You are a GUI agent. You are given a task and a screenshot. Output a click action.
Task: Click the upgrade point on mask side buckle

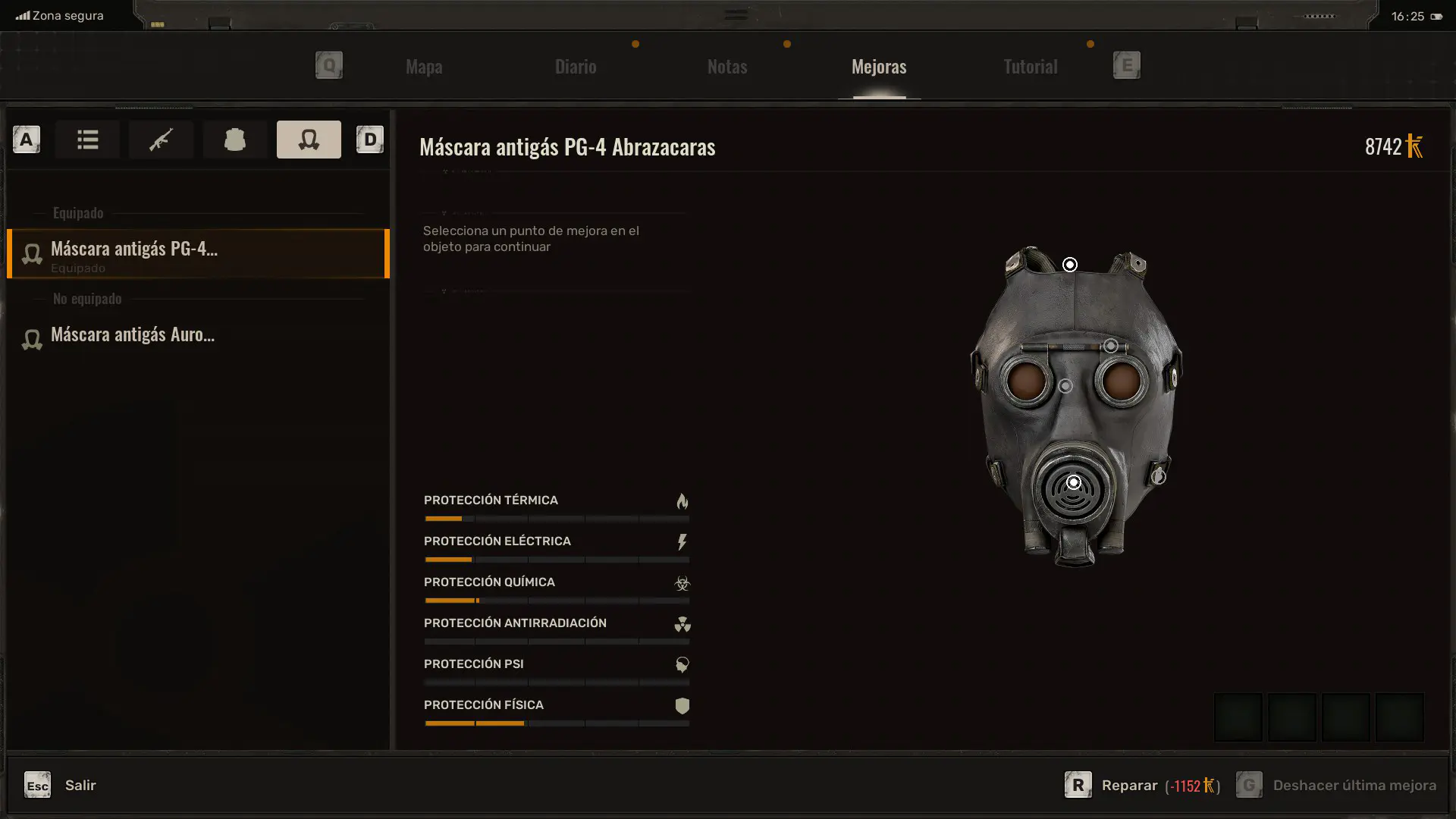pyautogui.click(x=1159, y=476)
